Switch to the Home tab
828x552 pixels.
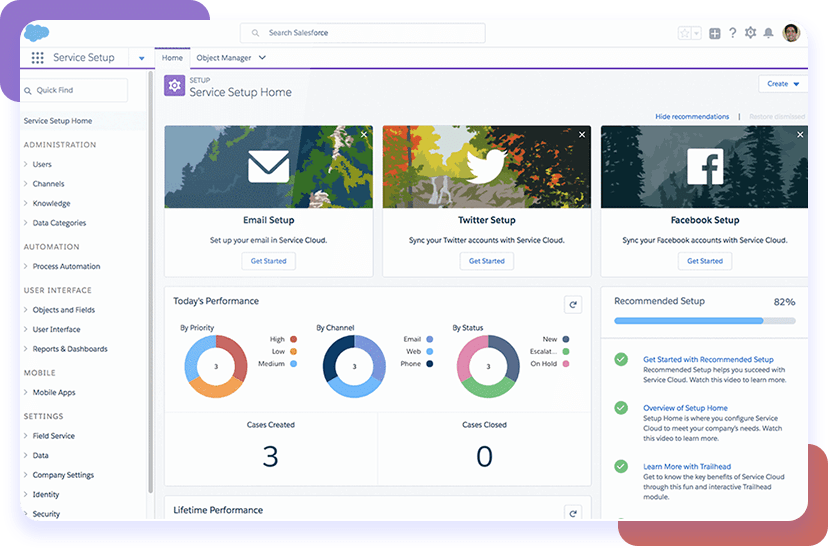coord(172,58)
